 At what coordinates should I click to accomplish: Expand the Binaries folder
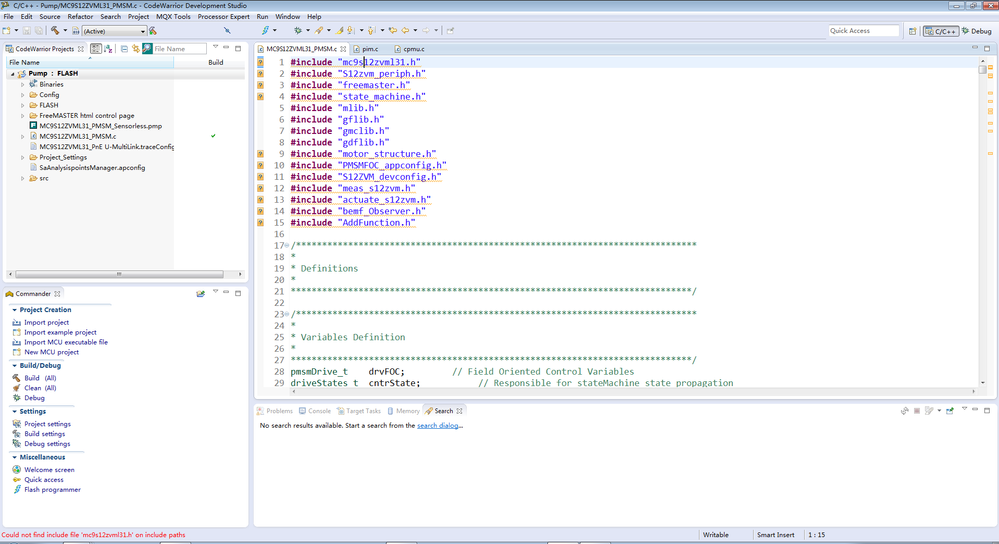23,84
